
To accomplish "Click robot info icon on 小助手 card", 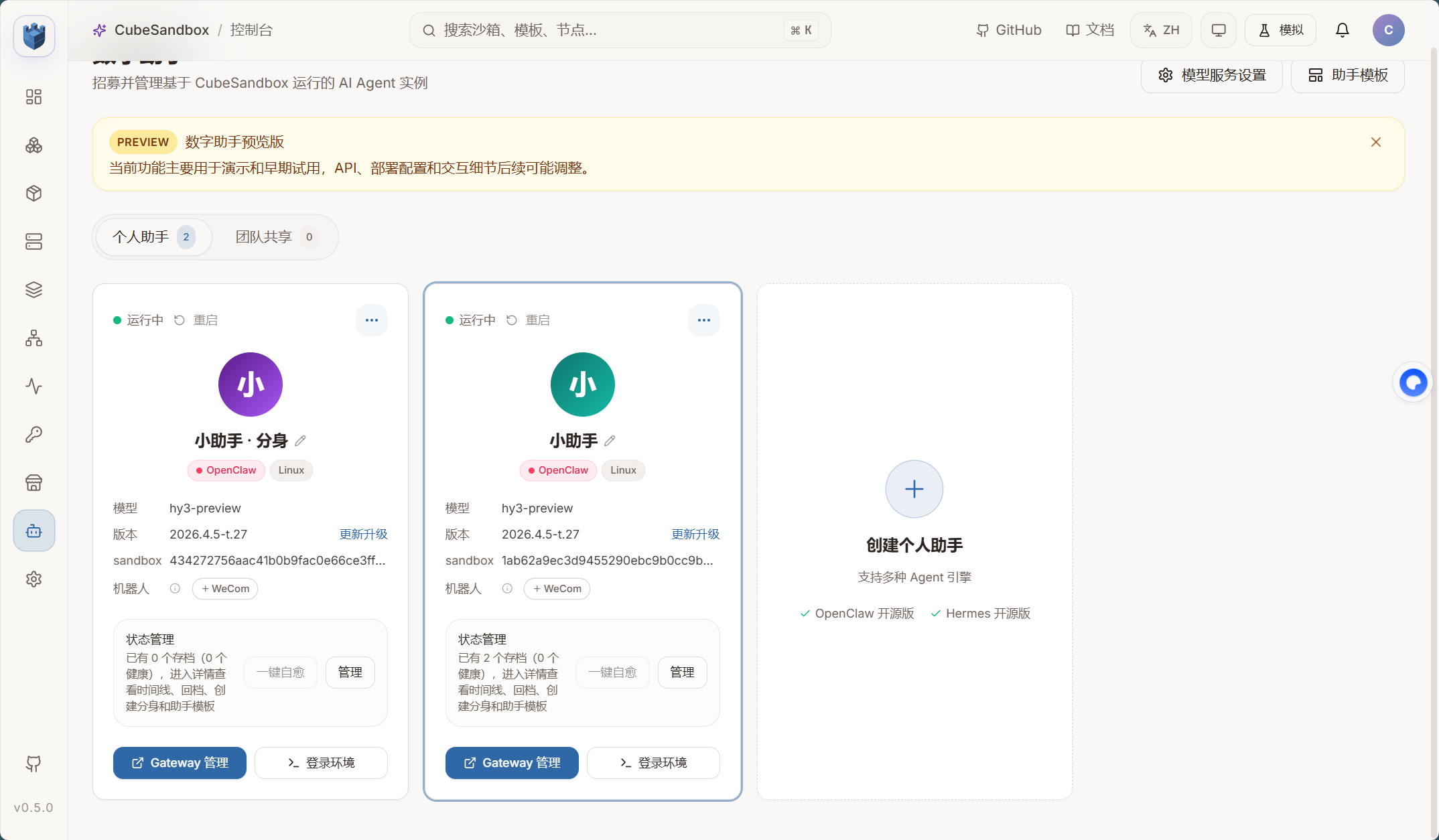I will point(507,589).
